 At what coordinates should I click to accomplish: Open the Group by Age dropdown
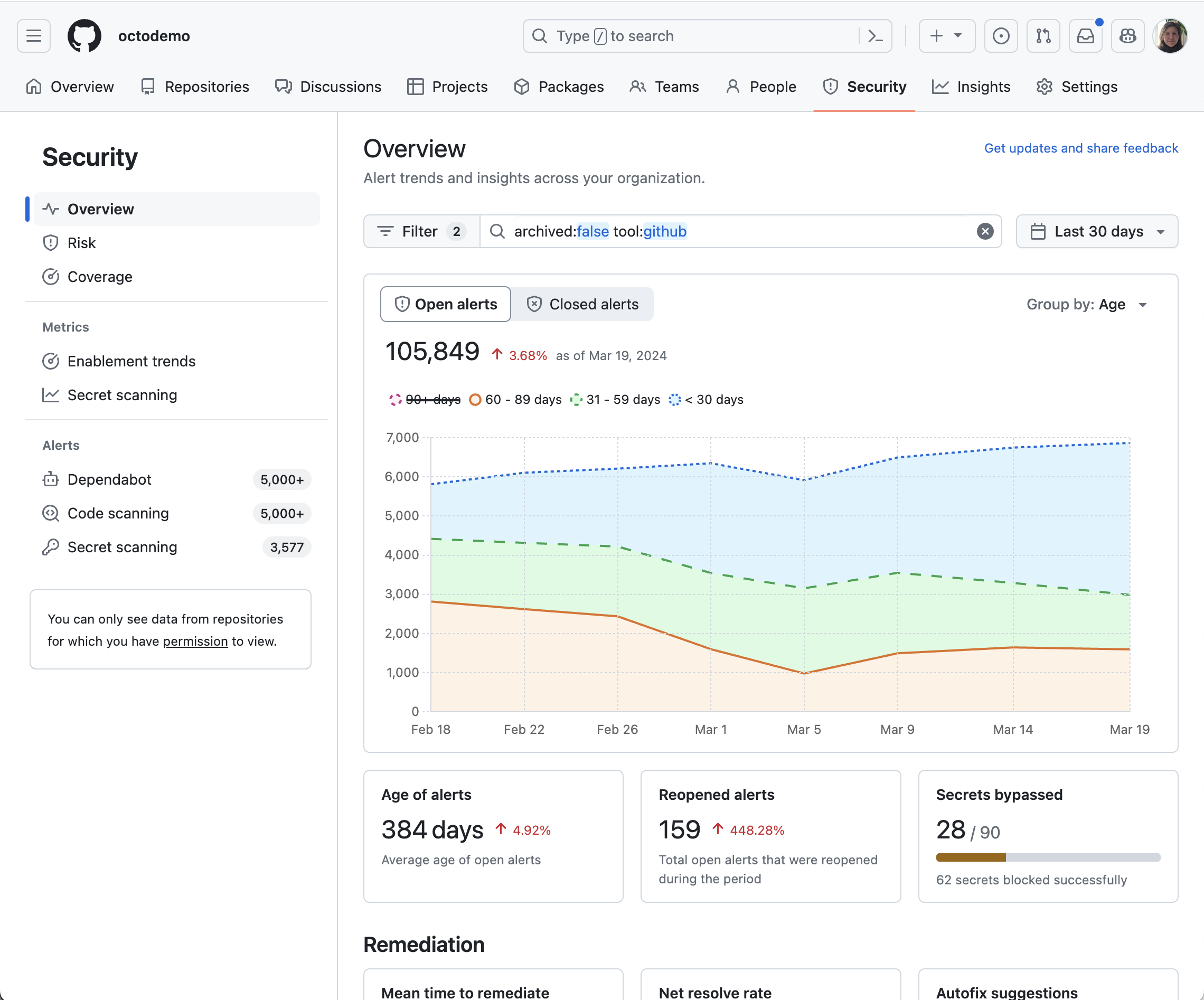pos(1087,305)
